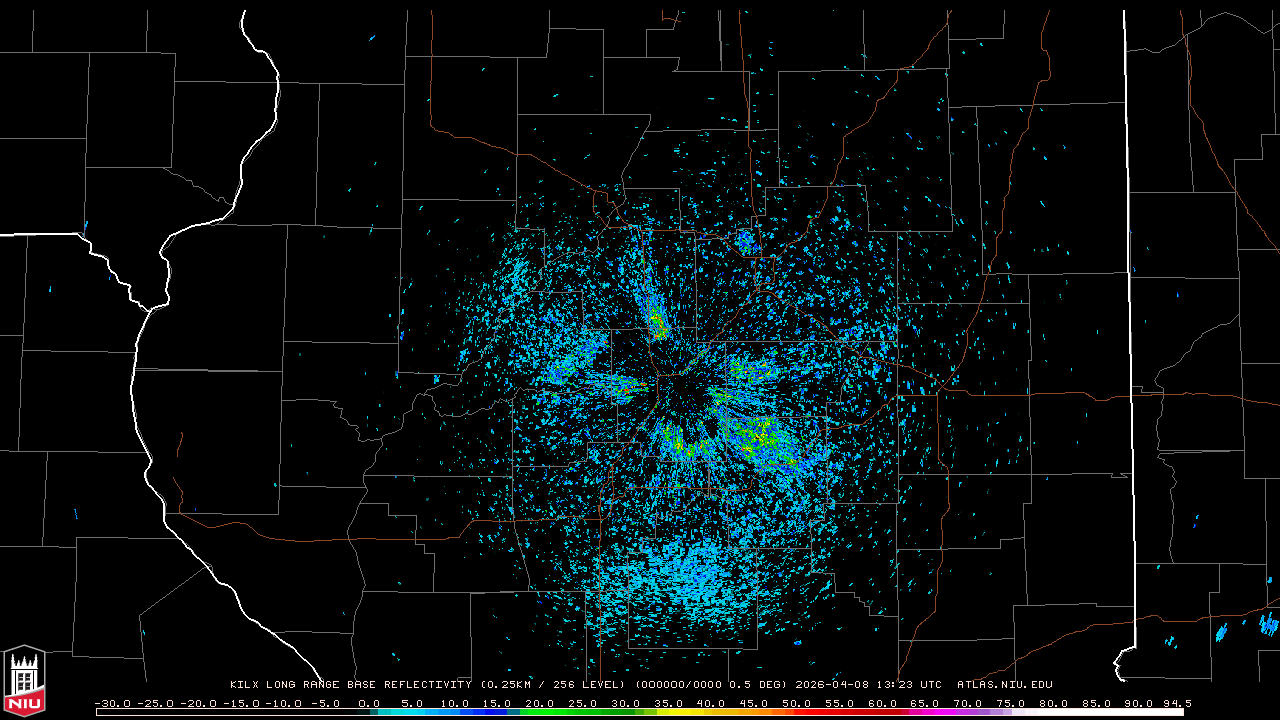1280x720 pixels.
Task: Click the '60.0' reflectivity scale label
Action: [x=882, y=703]
